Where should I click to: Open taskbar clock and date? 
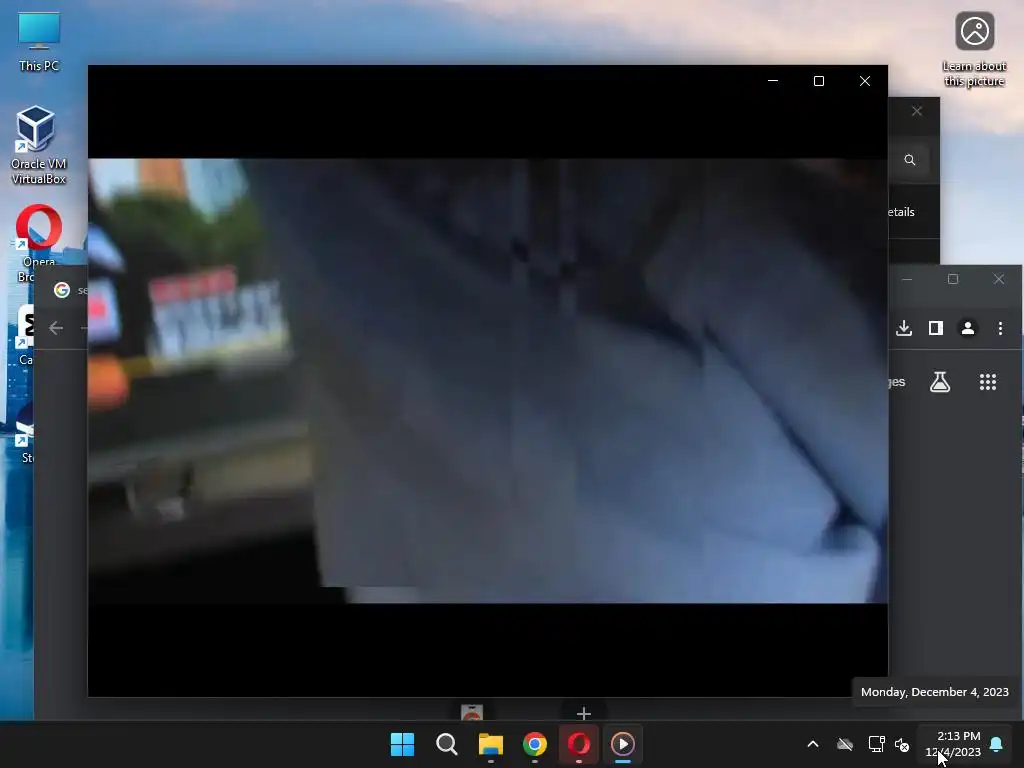click(x=953, y=744)
